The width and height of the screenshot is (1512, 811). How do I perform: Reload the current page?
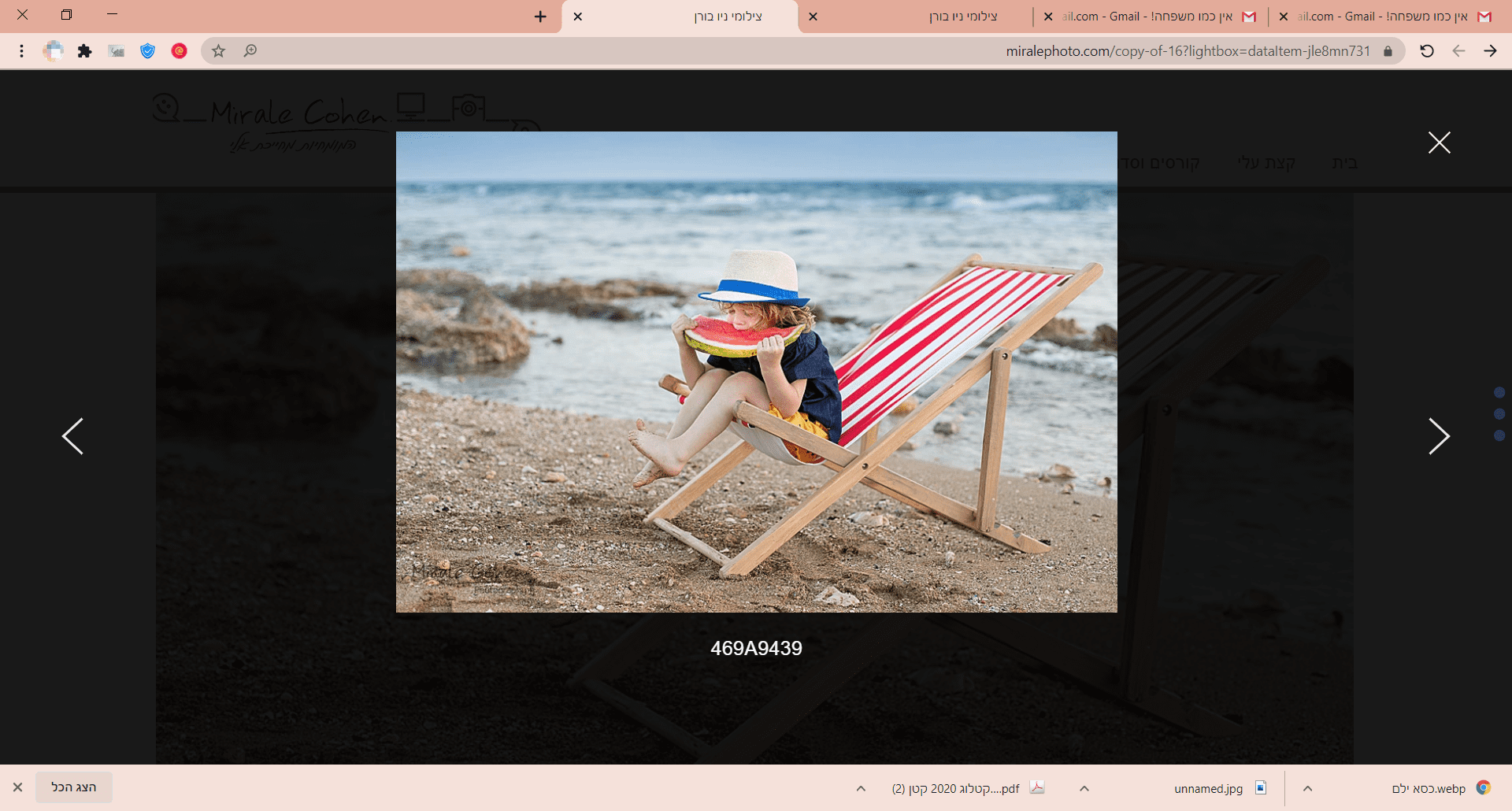click(1427, 51)
